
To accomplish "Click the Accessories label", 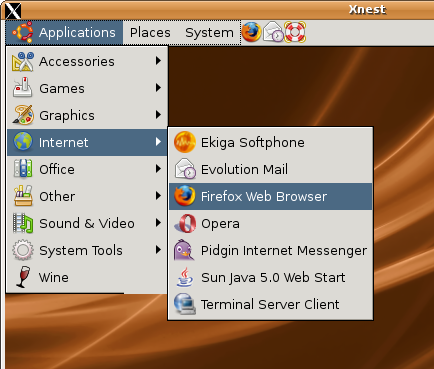I will coord(77,61).
